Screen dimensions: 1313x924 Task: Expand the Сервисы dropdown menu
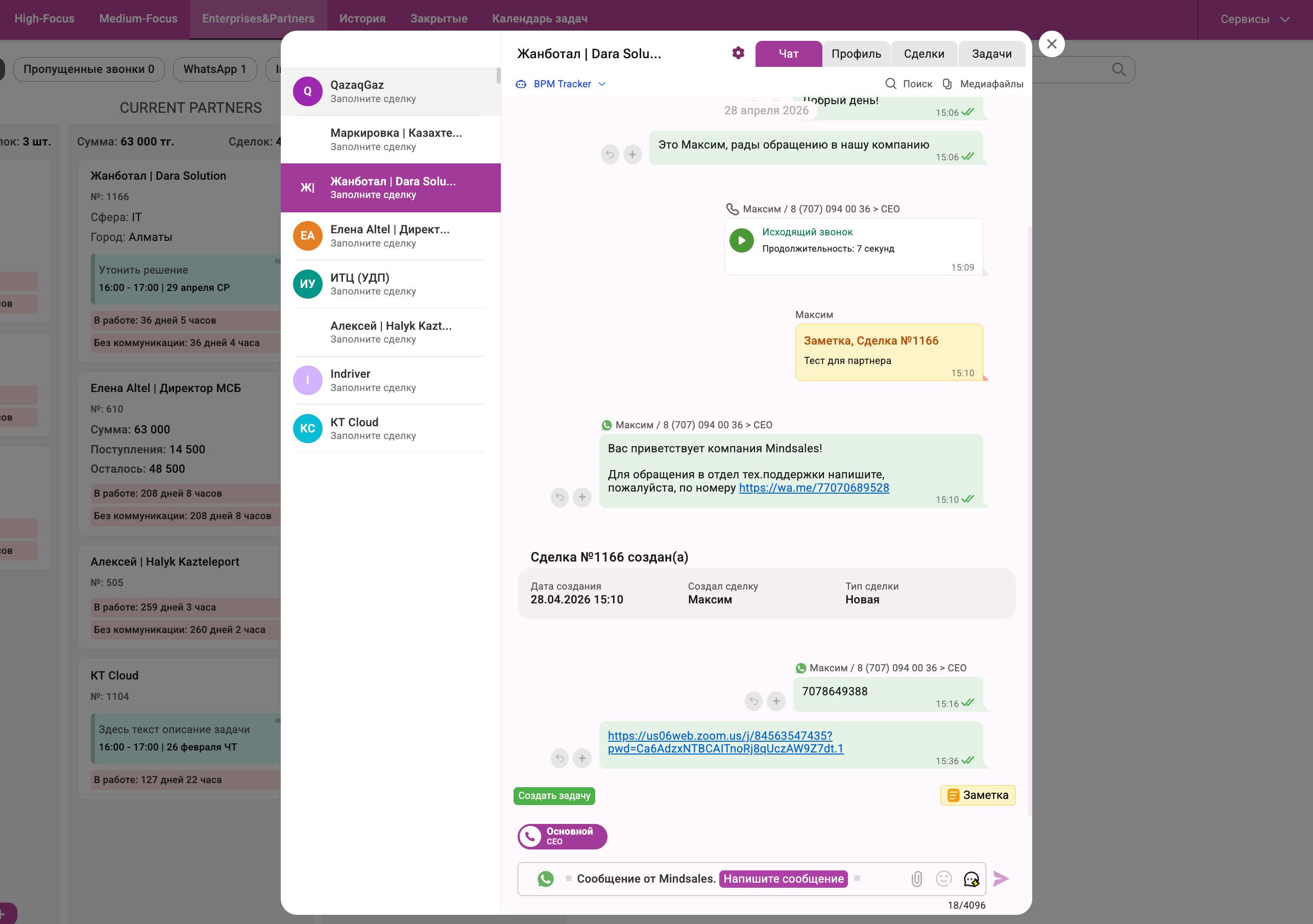coord(1255,19)
